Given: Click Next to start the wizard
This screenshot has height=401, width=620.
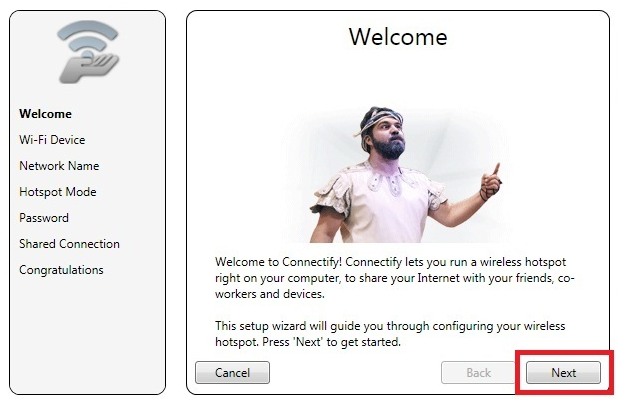Looking at the screenshot, I should (563, 373).
